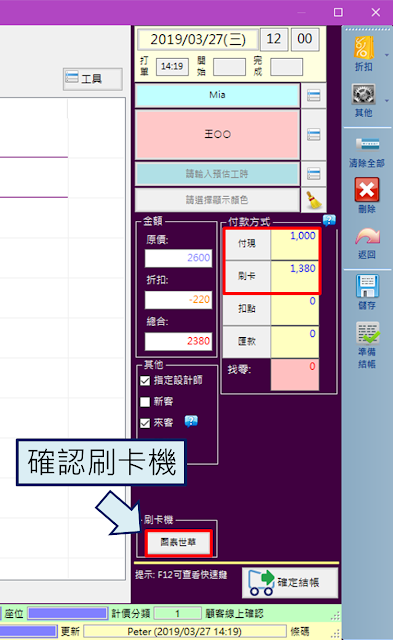Click 請選擇顯示顏色 color selector
The height and width of the screenshot is (640, 393).
[x=217, y=200]
